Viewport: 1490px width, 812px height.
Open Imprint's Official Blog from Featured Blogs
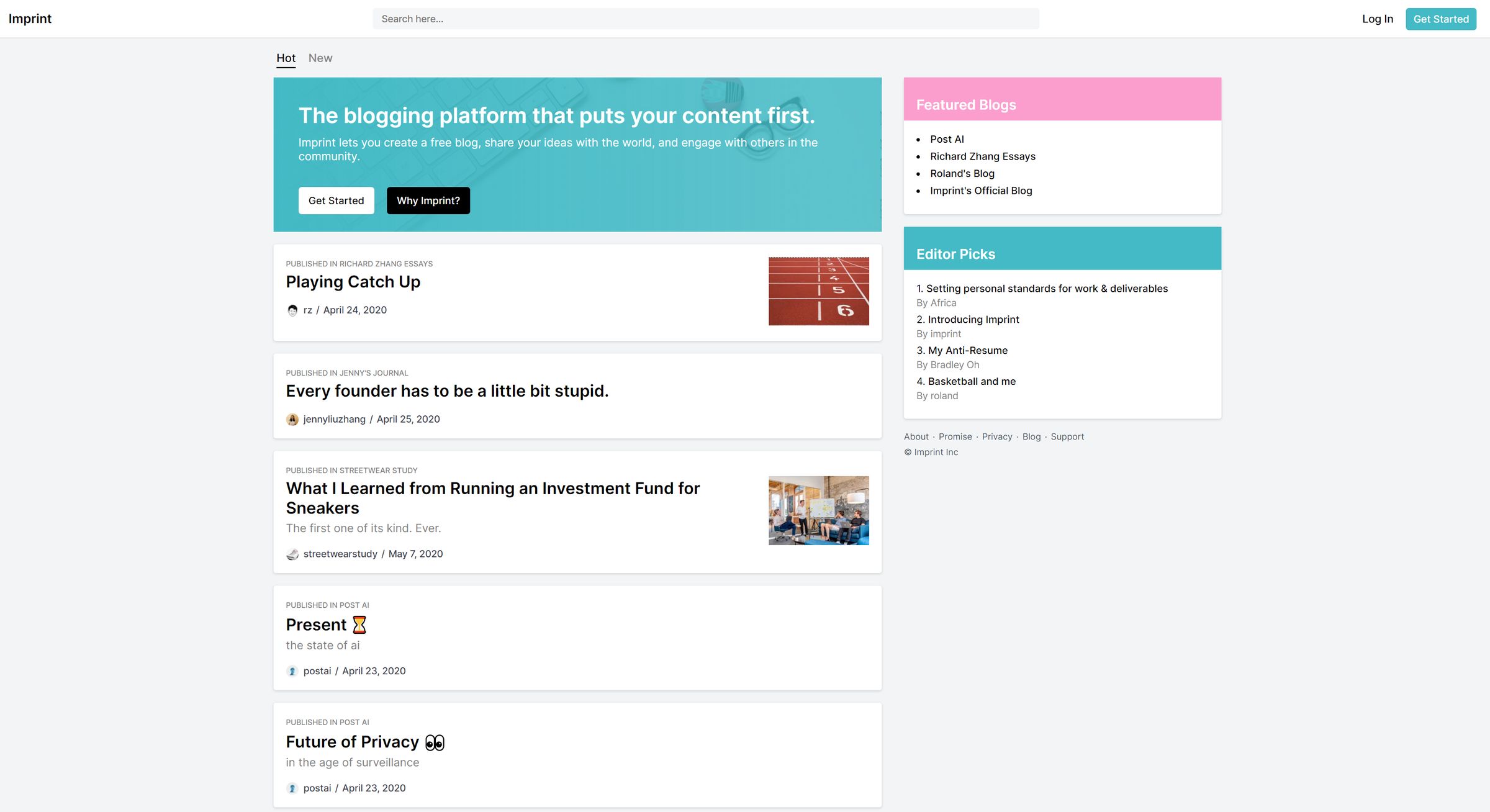[980, 191]
